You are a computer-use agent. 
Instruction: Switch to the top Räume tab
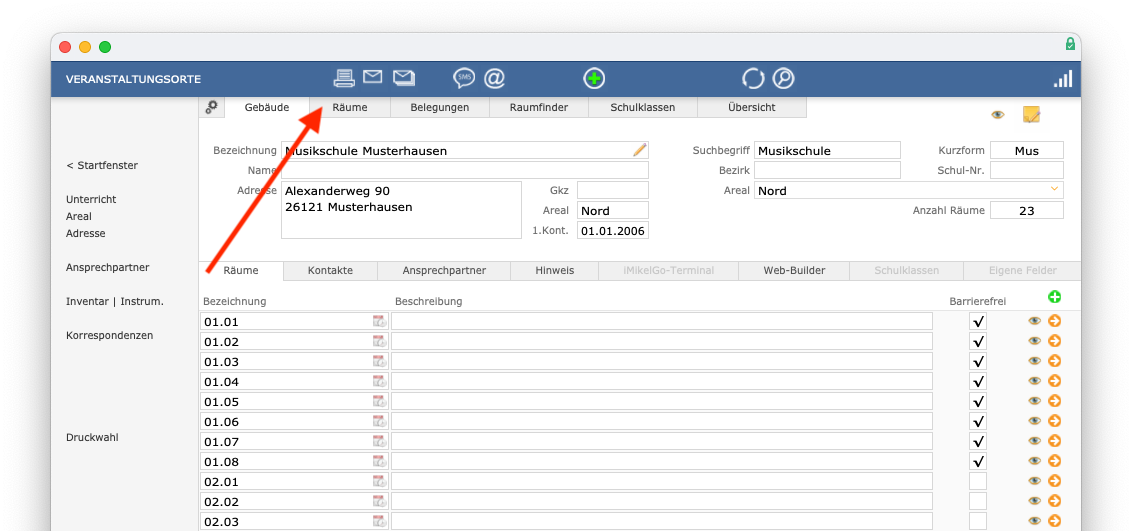pyautogui.click(x=350, y=107)
